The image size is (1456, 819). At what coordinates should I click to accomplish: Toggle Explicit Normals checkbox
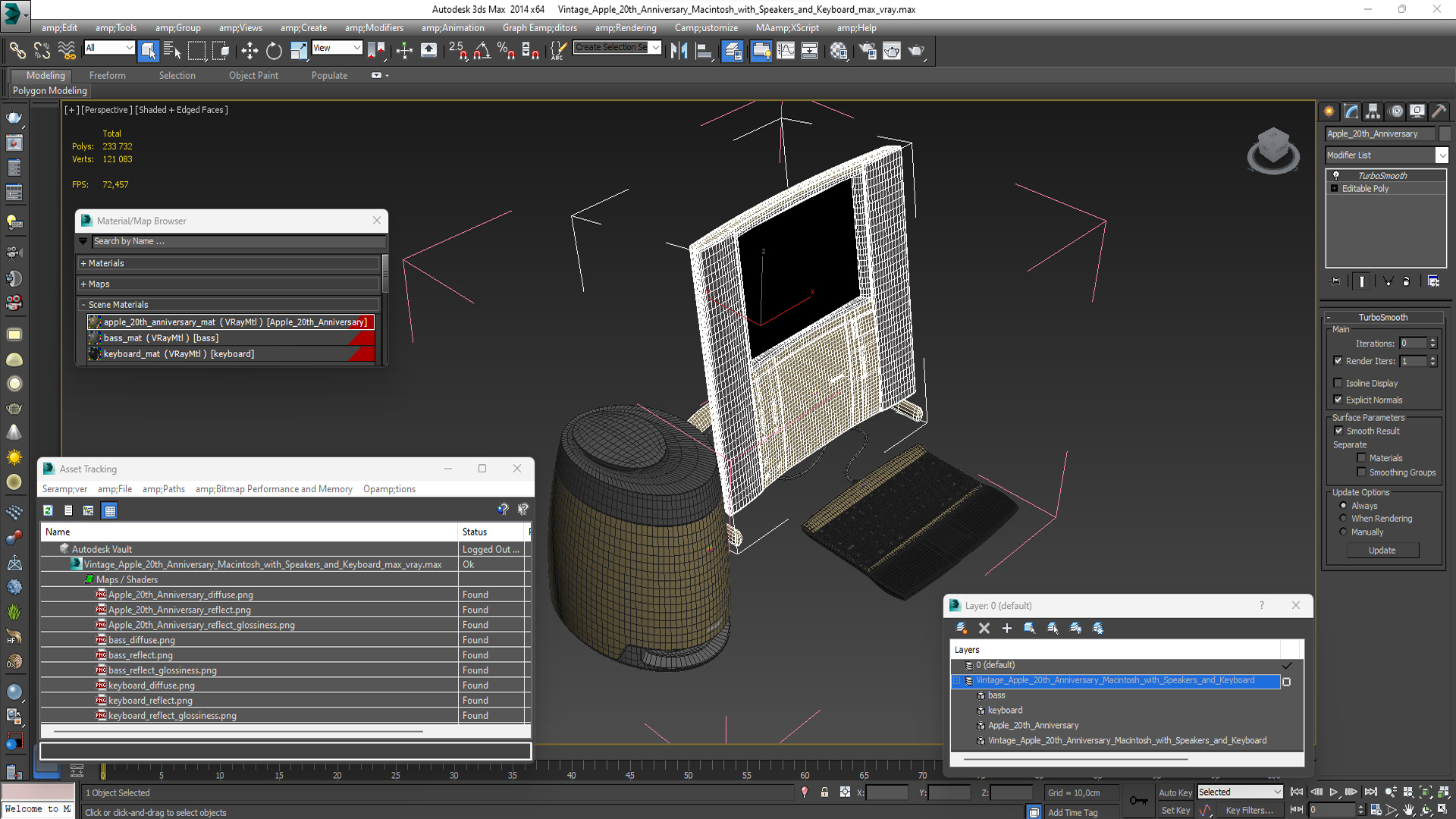(x=1338, y=400)
